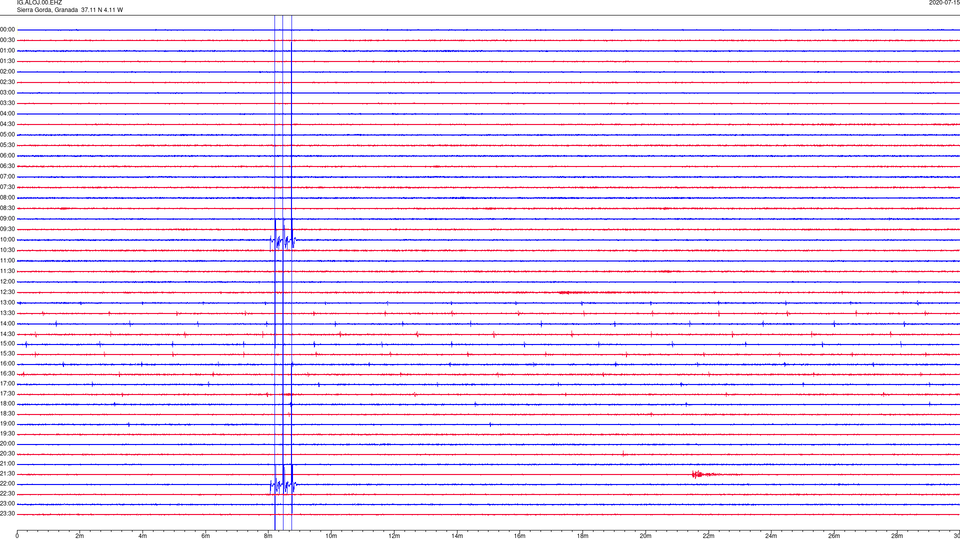Viewport: 960px width, 540px height.
Task: Select the 13:00 trace time label
Action: click(8, 302)
